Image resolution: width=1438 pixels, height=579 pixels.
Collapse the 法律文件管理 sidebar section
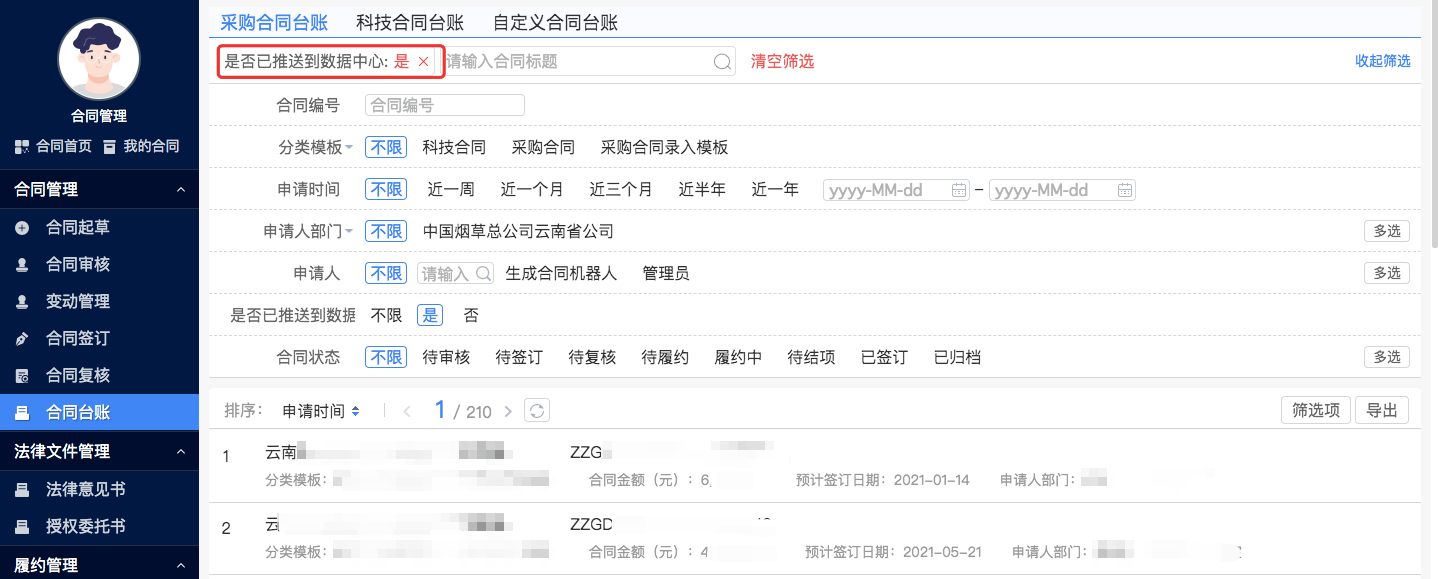click(180, 452)
